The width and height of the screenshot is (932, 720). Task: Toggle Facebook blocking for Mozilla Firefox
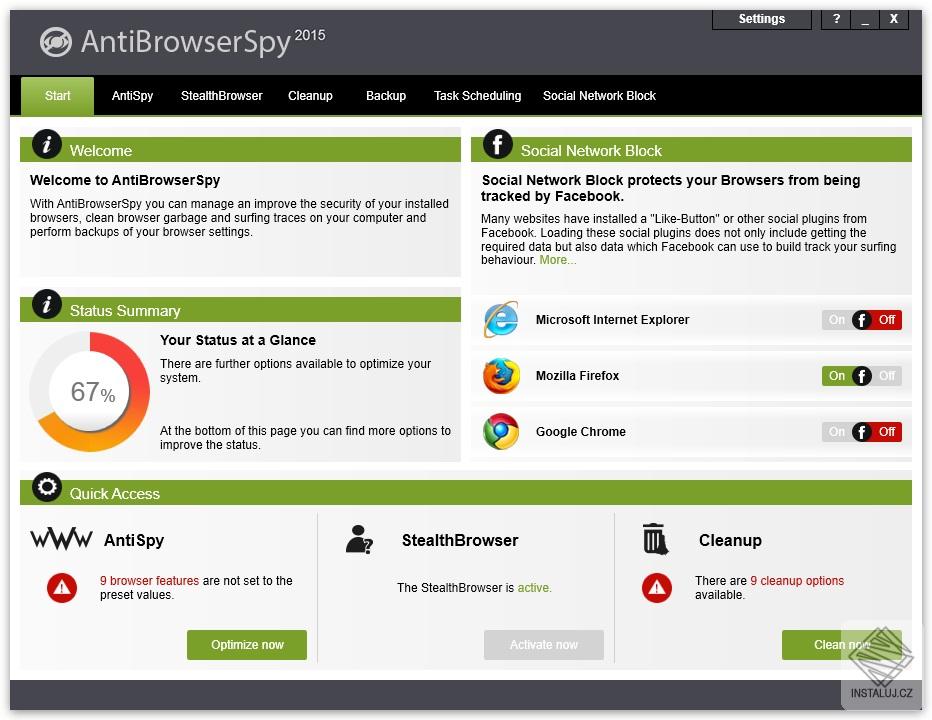coord(862,376)
